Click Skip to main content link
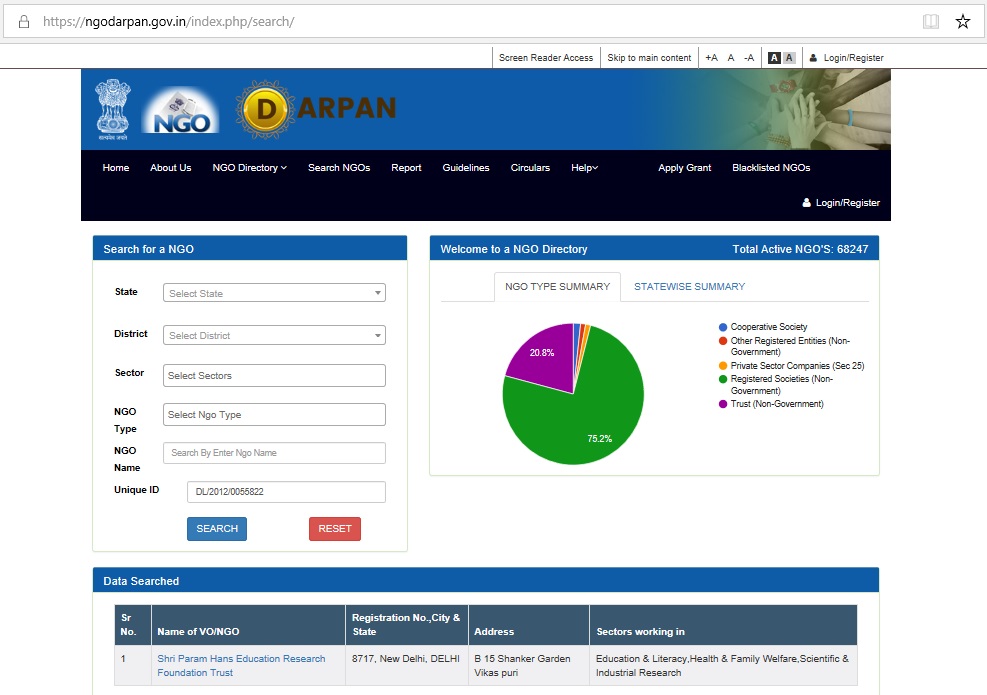This screenshot has height=695, width=987. [649, 58]
